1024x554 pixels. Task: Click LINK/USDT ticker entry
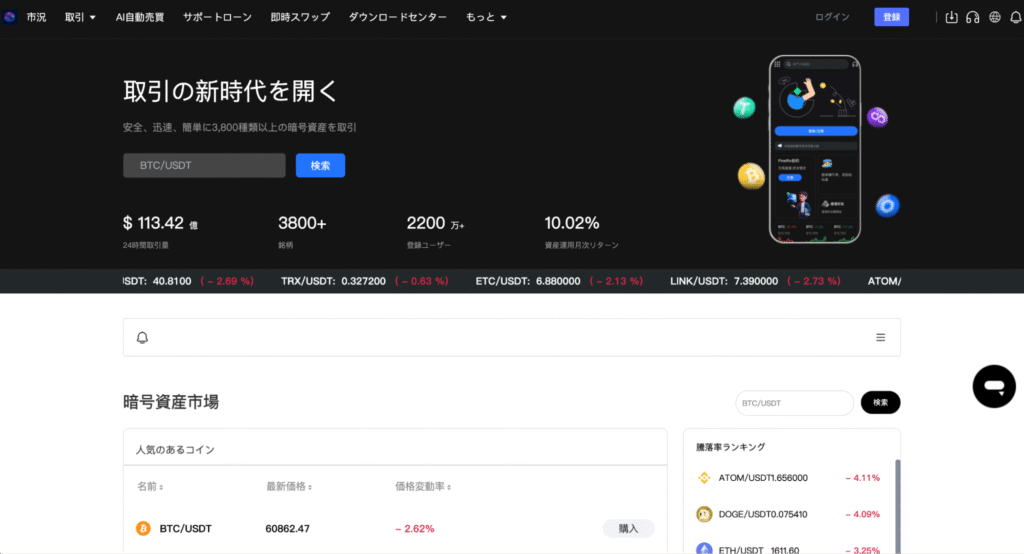(755, 282)
